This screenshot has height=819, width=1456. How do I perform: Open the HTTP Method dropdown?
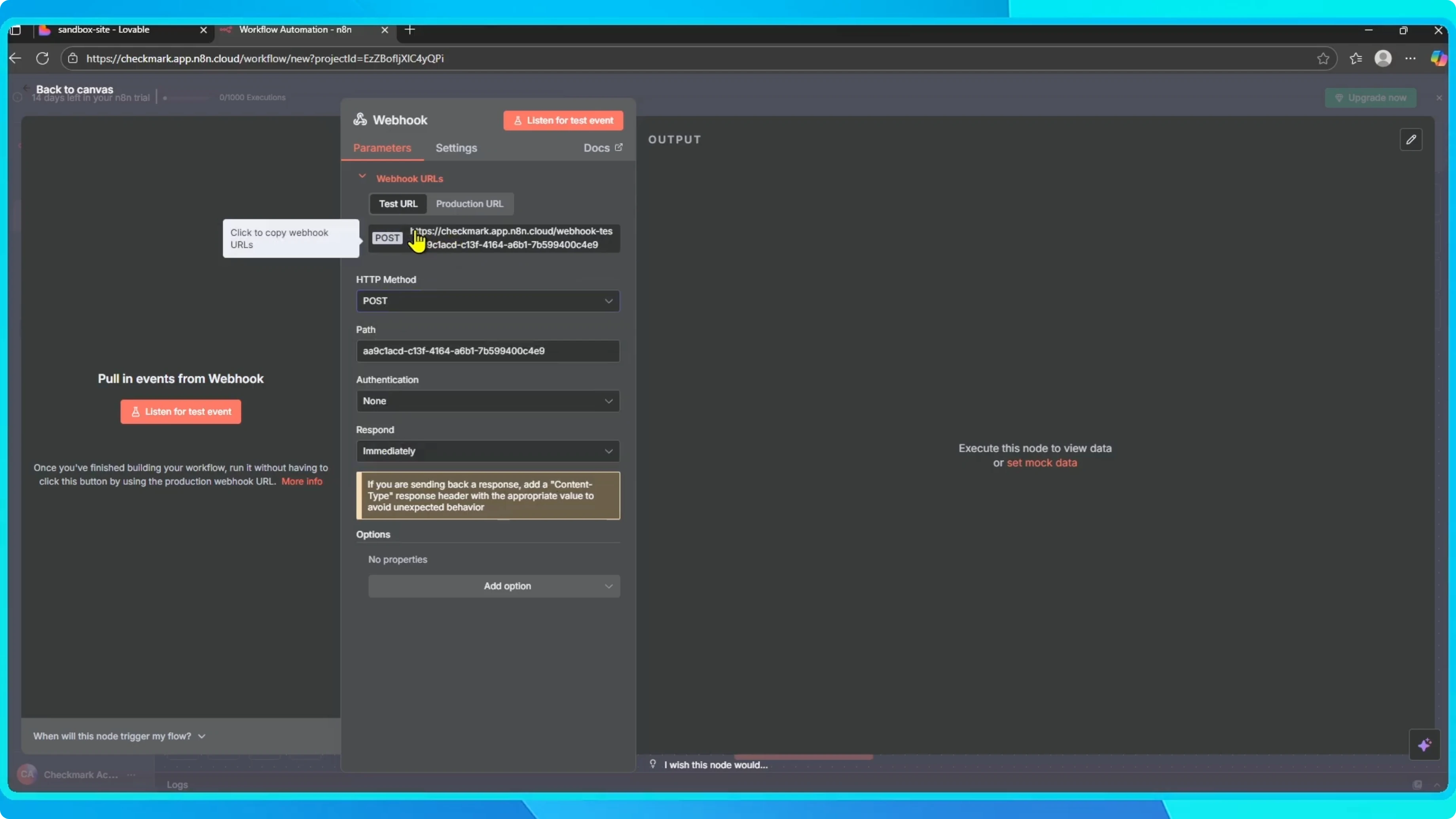tap(488, 301)
